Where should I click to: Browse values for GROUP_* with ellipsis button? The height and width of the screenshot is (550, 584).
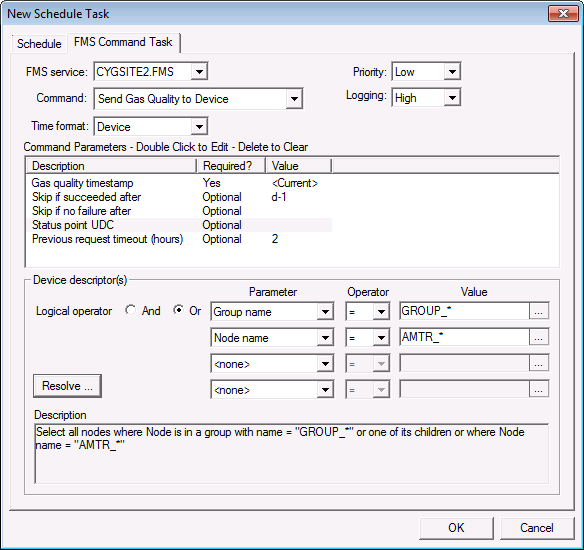pyautogui.click(x=539, y=311)
